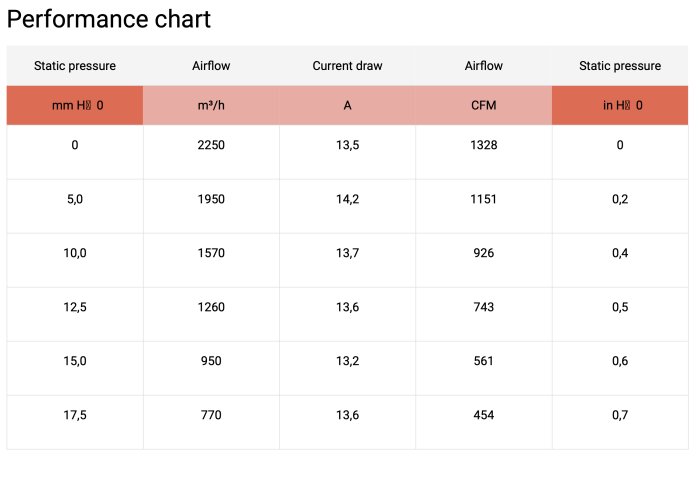Click the 14,2 current draw cell

coord(347,199)
